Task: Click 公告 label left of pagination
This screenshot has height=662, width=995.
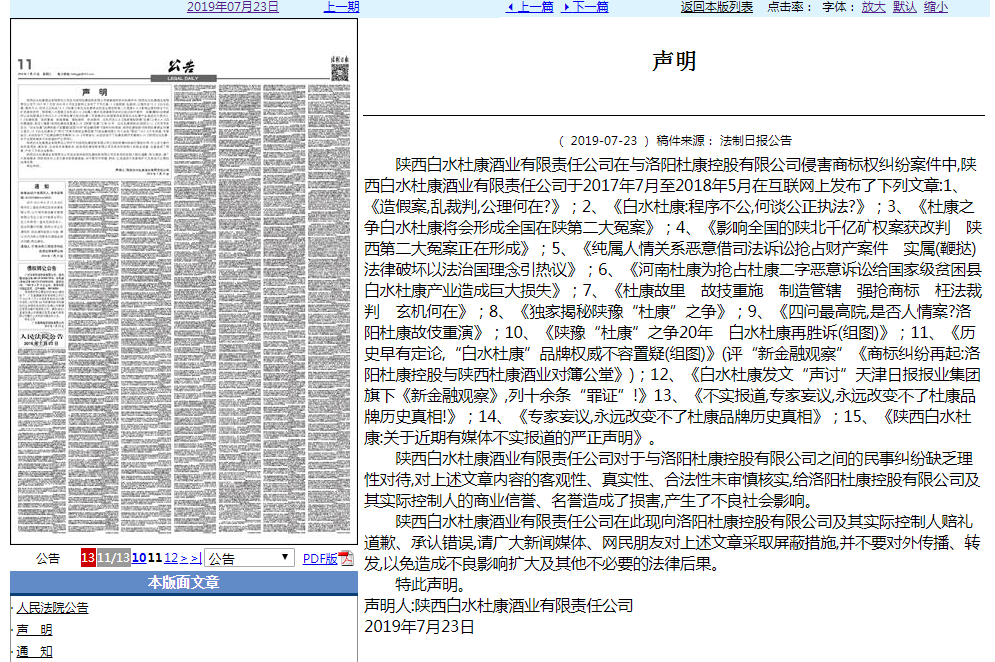Action: 48,559
